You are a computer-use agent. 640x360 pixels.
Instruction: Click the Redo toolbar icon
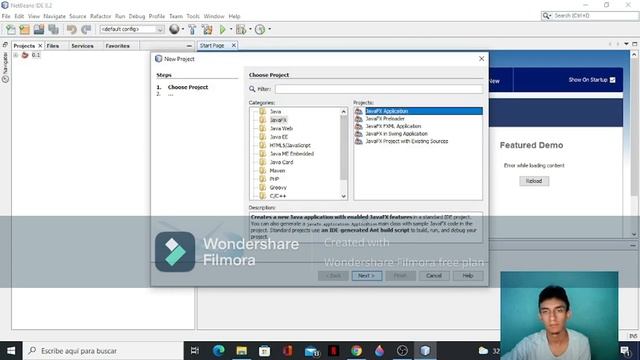tap(86, 29)
